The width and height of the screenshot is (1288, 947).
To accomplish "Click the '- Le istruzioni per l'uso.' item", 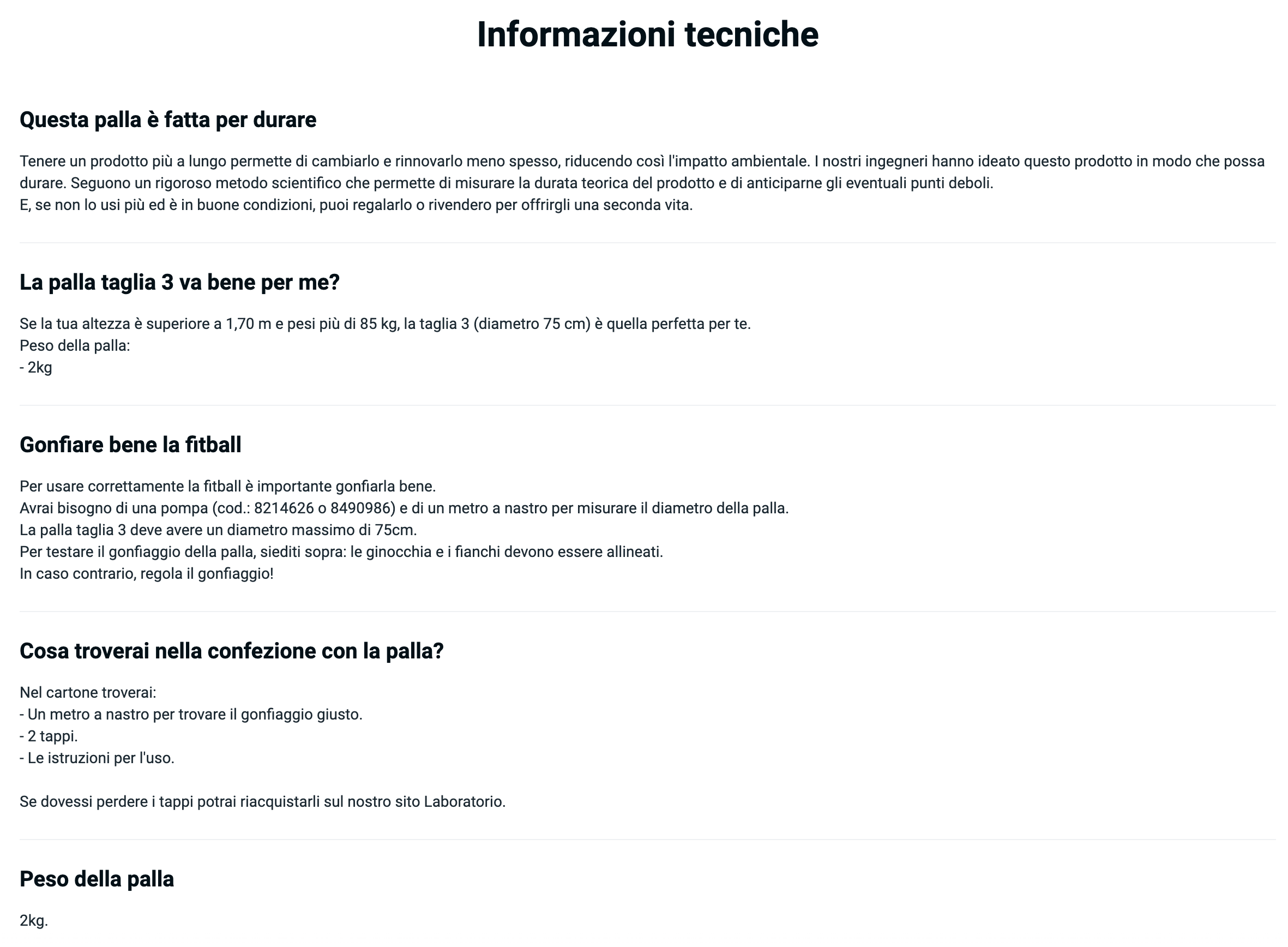I will coord(97,758).
